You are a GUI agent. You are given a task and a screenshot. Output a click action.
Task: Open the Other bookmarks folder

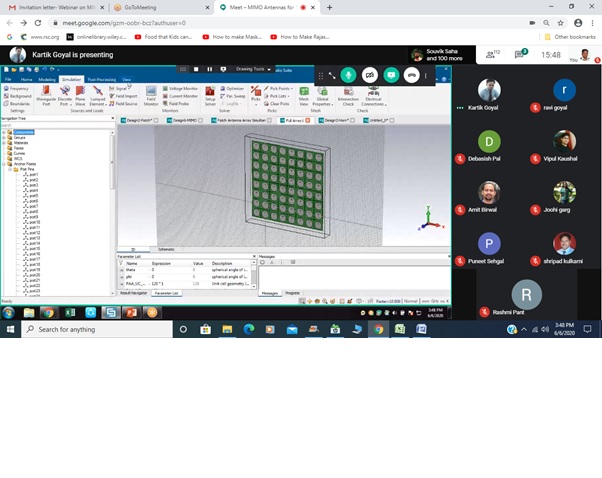pyautogui.click(x=574, y=37)
